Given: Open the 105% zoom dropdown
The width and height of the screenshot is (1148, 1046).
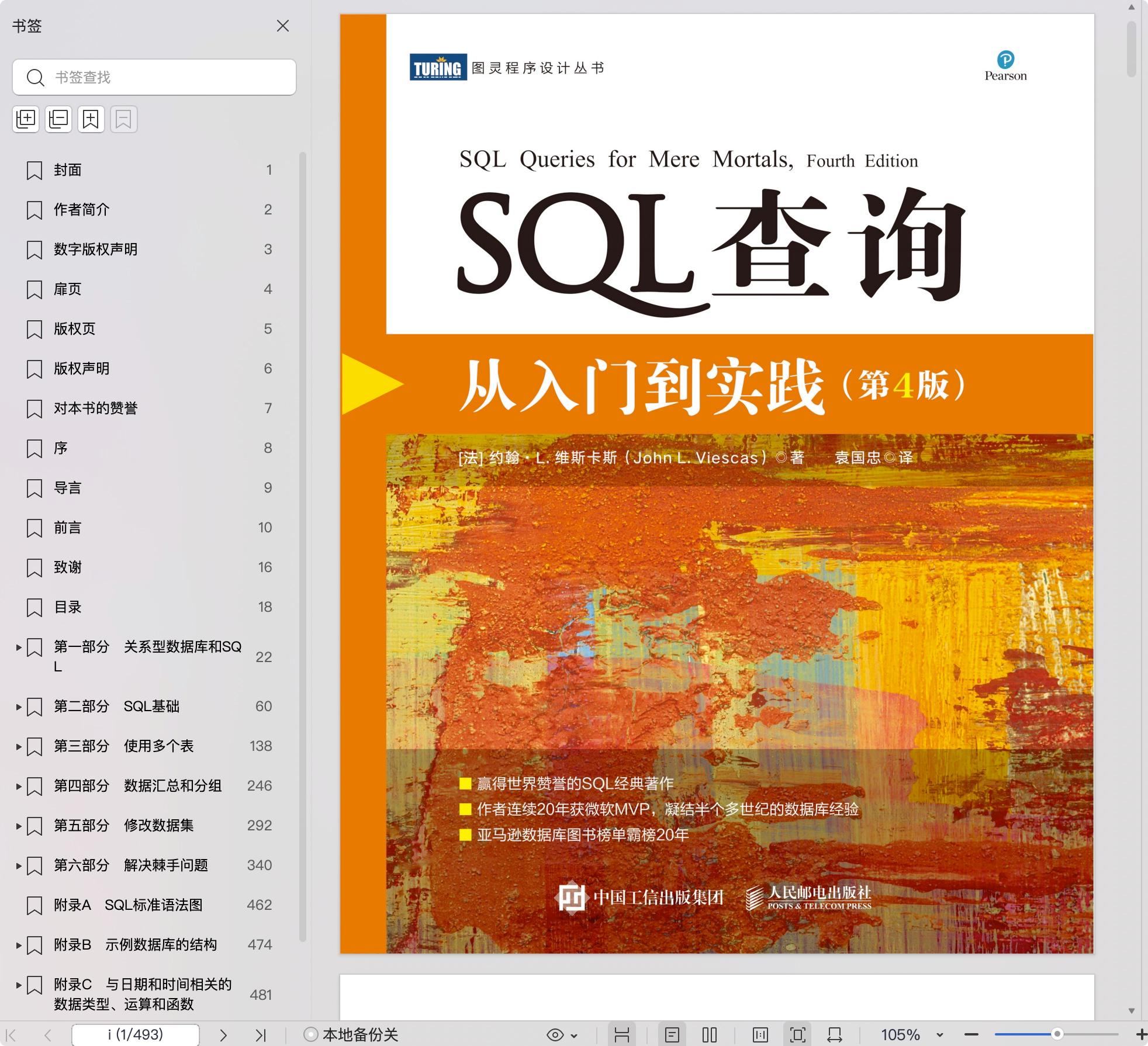Looking at the screenshot, I should [940, 1035].
